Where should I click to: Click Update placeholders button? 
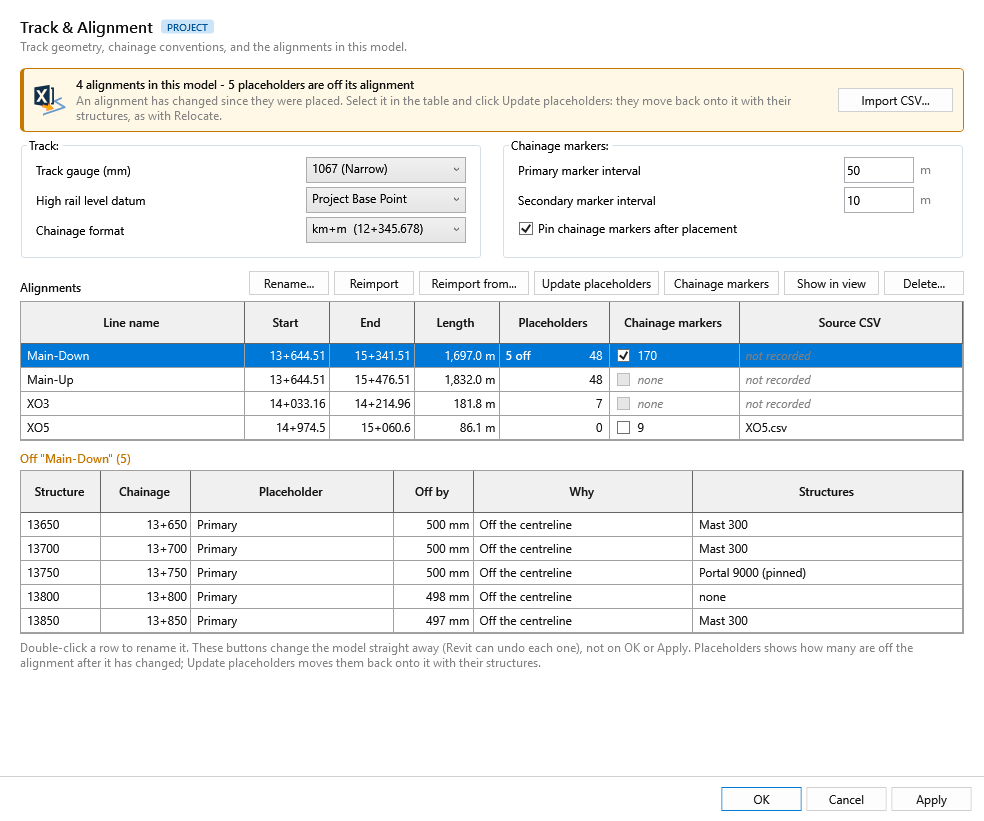[x=596, y=284]
